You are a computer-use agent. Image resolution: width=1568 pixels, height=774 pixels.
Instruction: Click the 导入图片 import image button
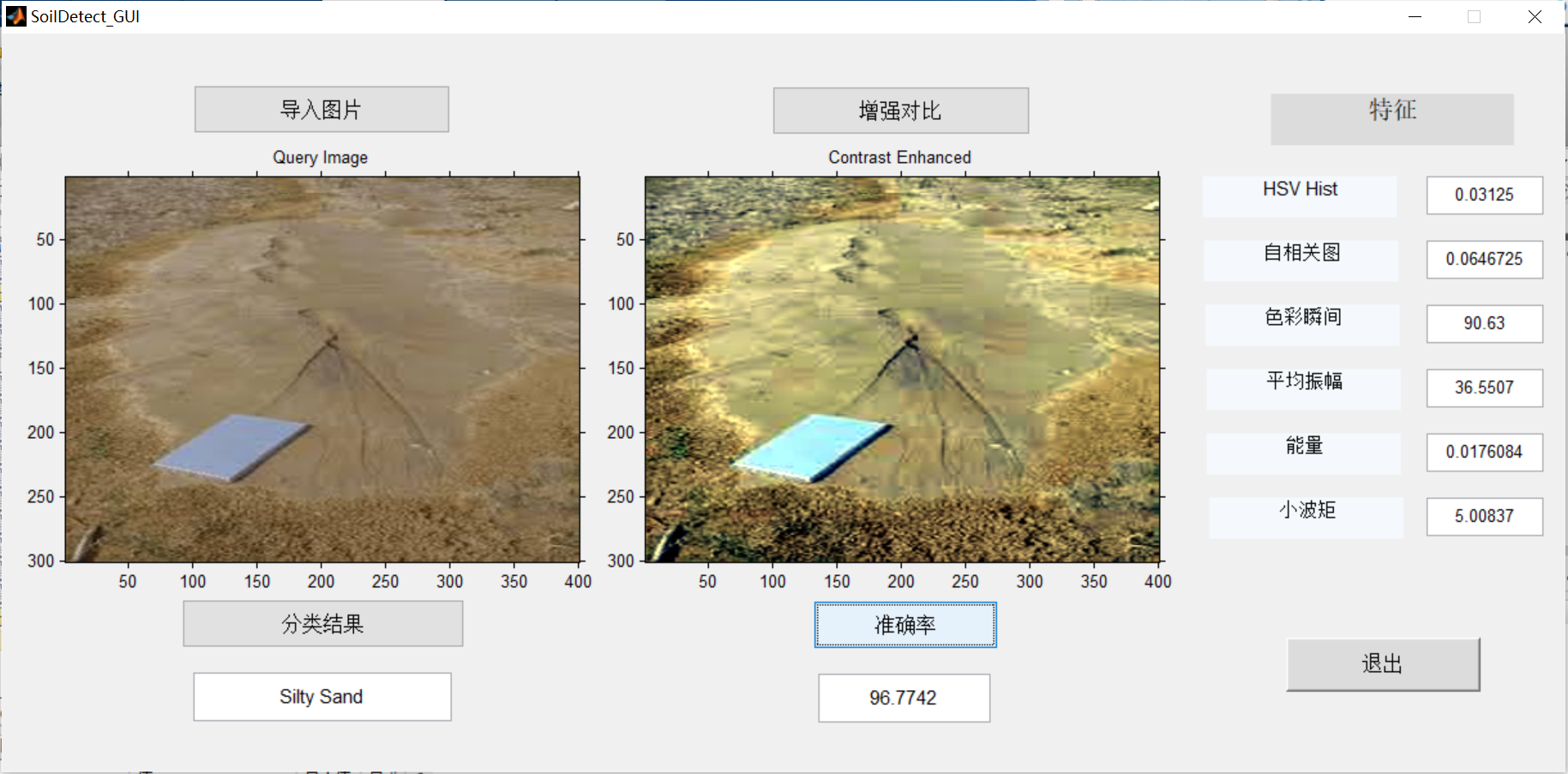321,109
